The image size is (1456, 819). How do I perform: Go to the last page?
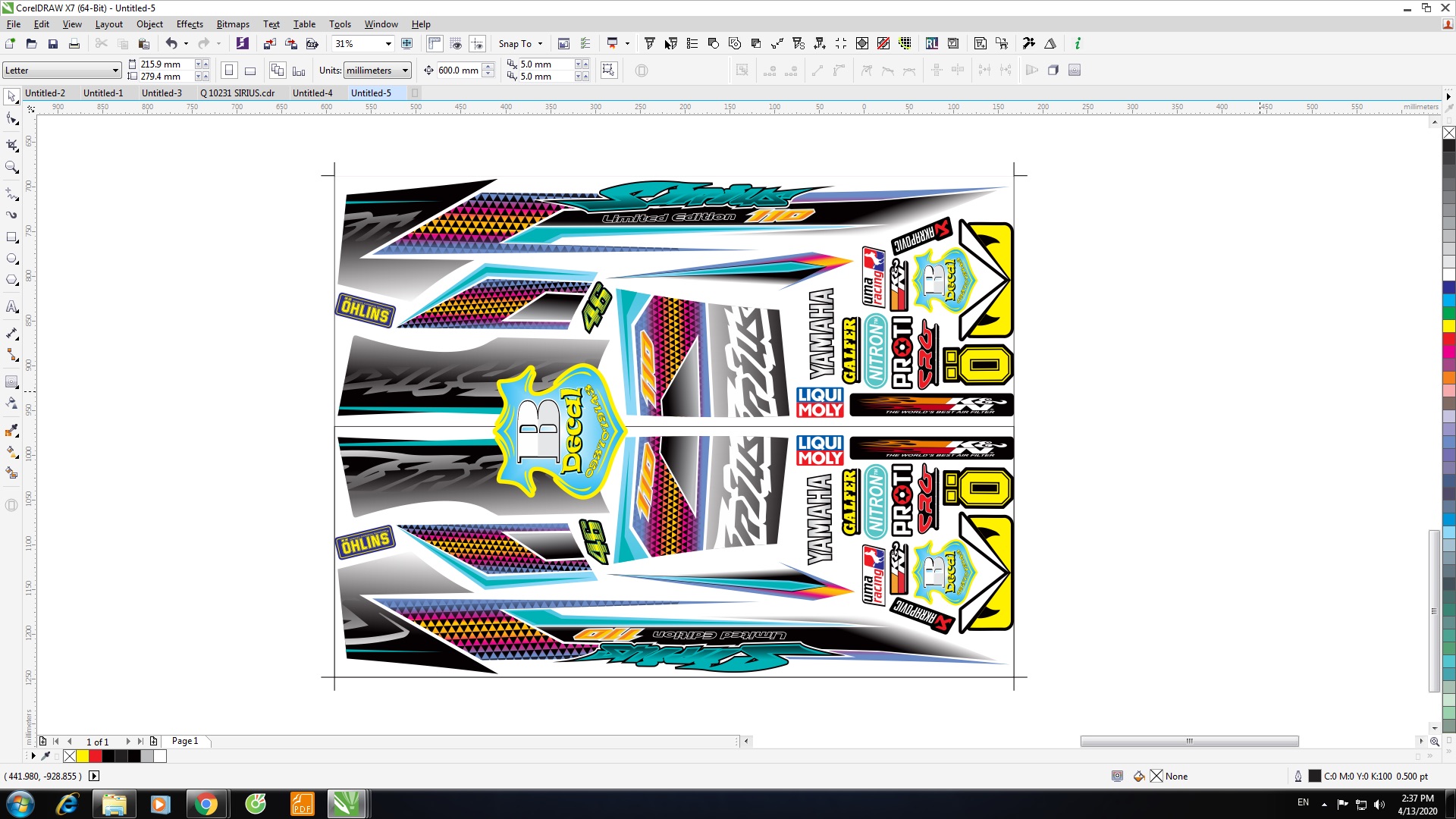140,741
